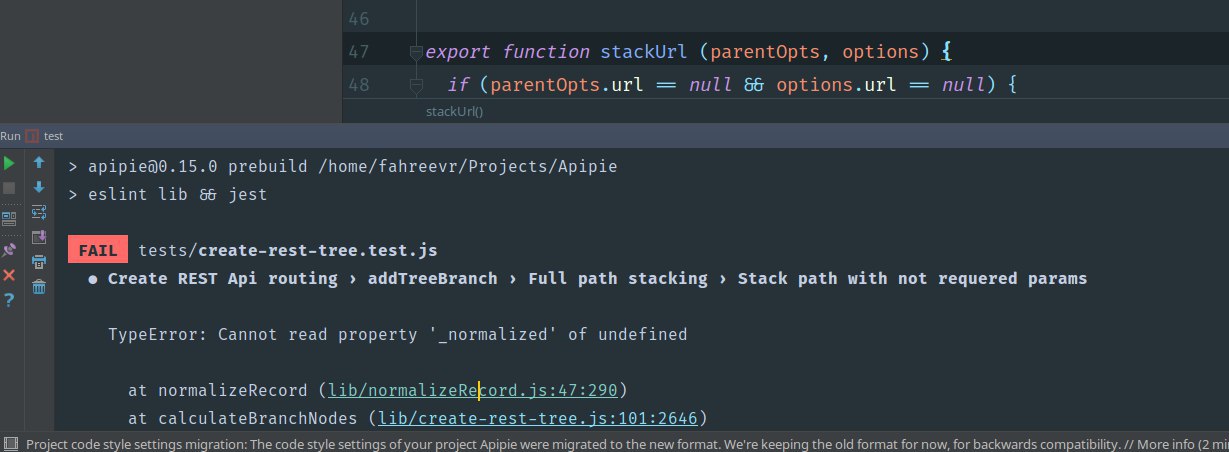Click the scroll to end icon

click(x=39, y=237)
